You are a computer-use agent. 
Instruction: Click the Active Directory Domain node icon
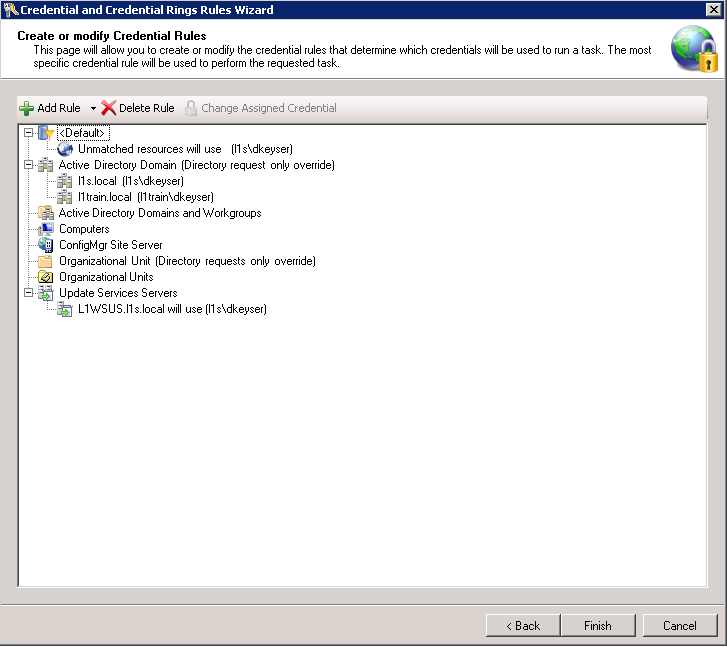[x=45, y=165]
